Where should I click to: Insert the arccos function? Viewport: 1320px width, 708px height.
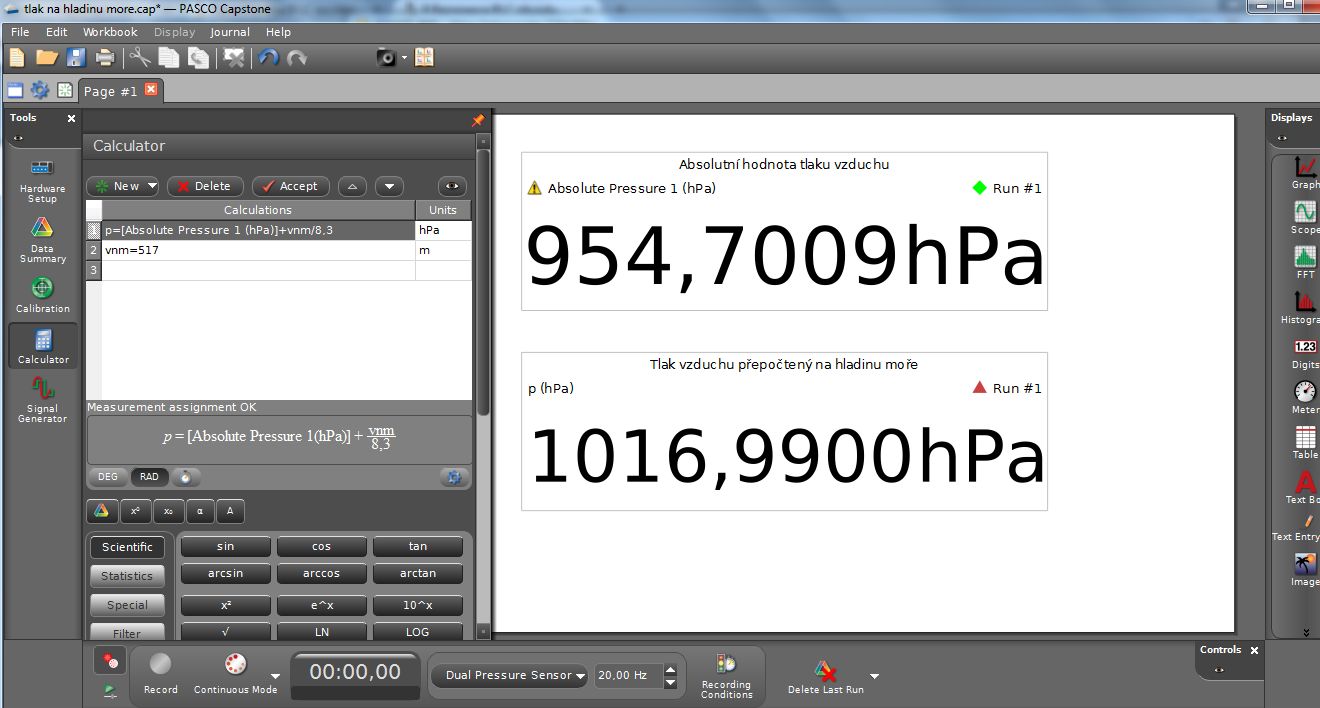(322, 574)
